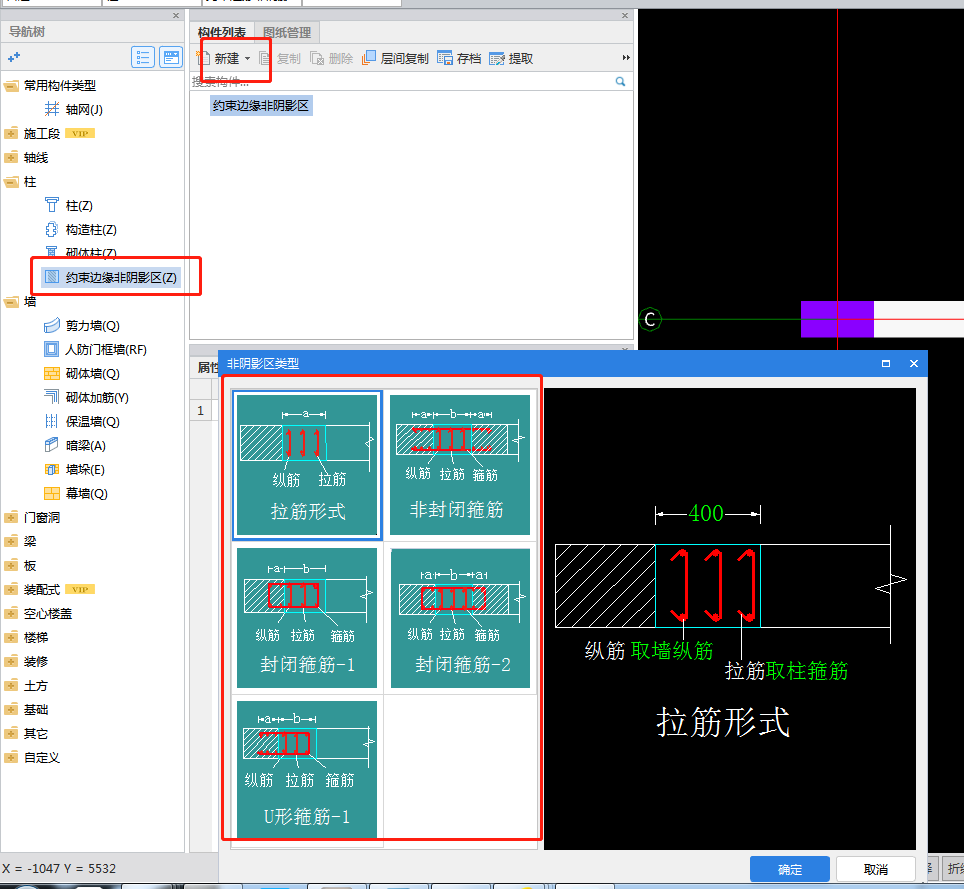Click the purple column block in drawing
964x889 pixels.
pyautogui.click(x=837, y=319)
